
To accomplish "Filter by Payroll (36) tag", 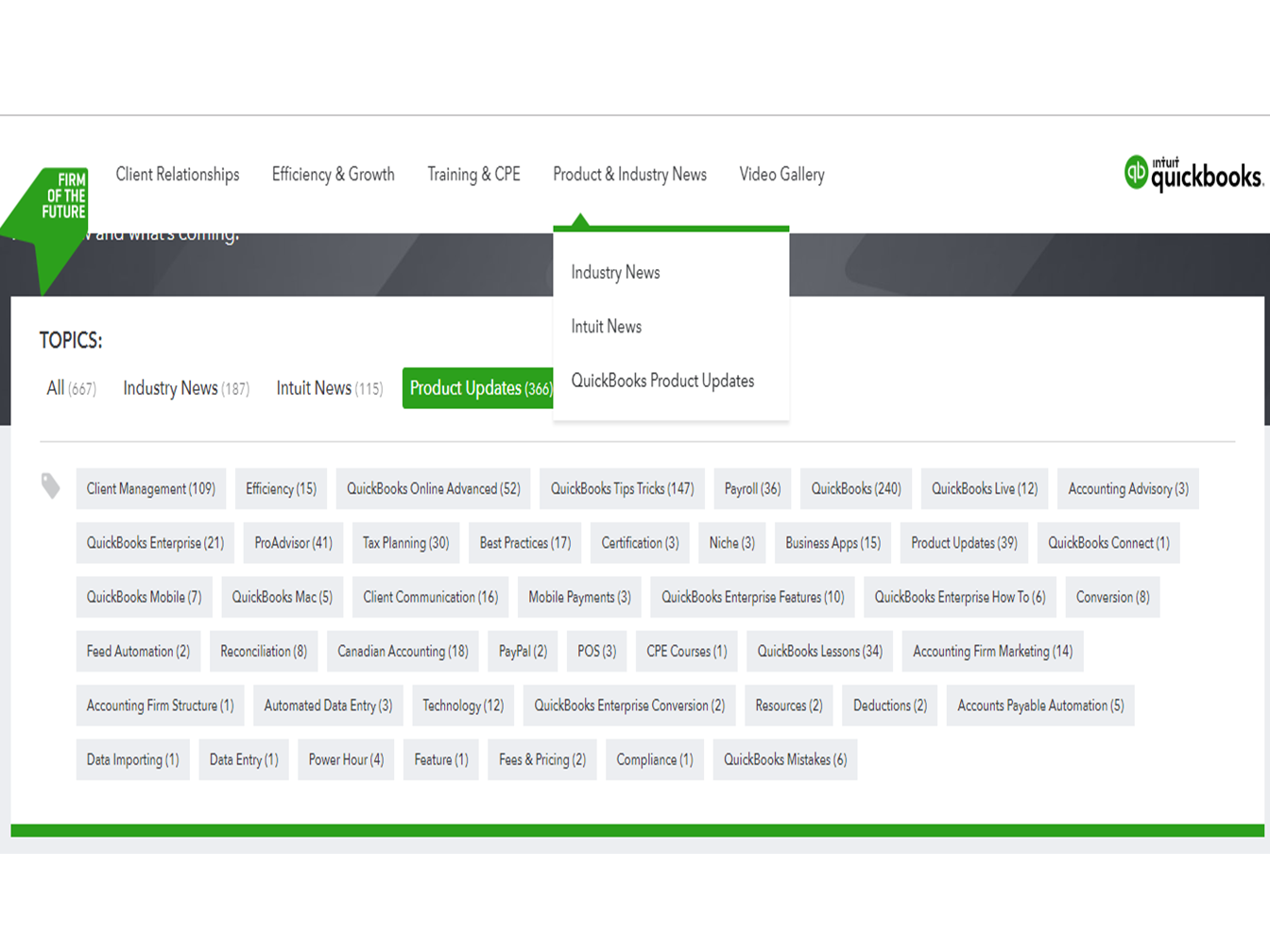I will (x=753, y=489).
